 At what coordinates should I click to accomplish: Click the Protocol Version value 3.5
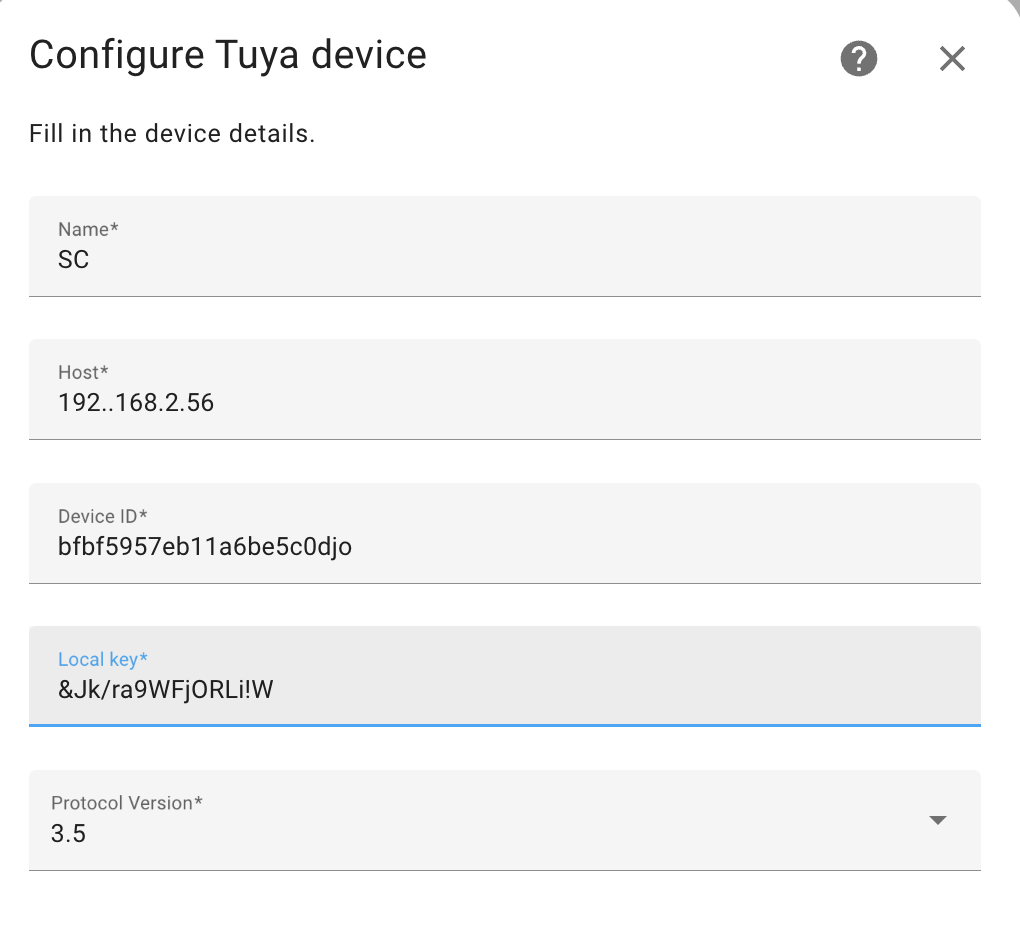(x=68, y=833)
